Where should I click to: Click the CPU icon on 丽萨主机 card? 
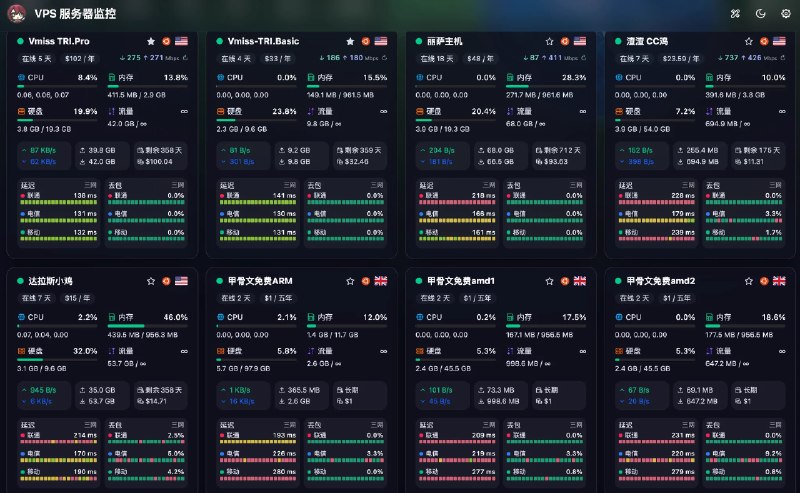[x=419, y=78]
